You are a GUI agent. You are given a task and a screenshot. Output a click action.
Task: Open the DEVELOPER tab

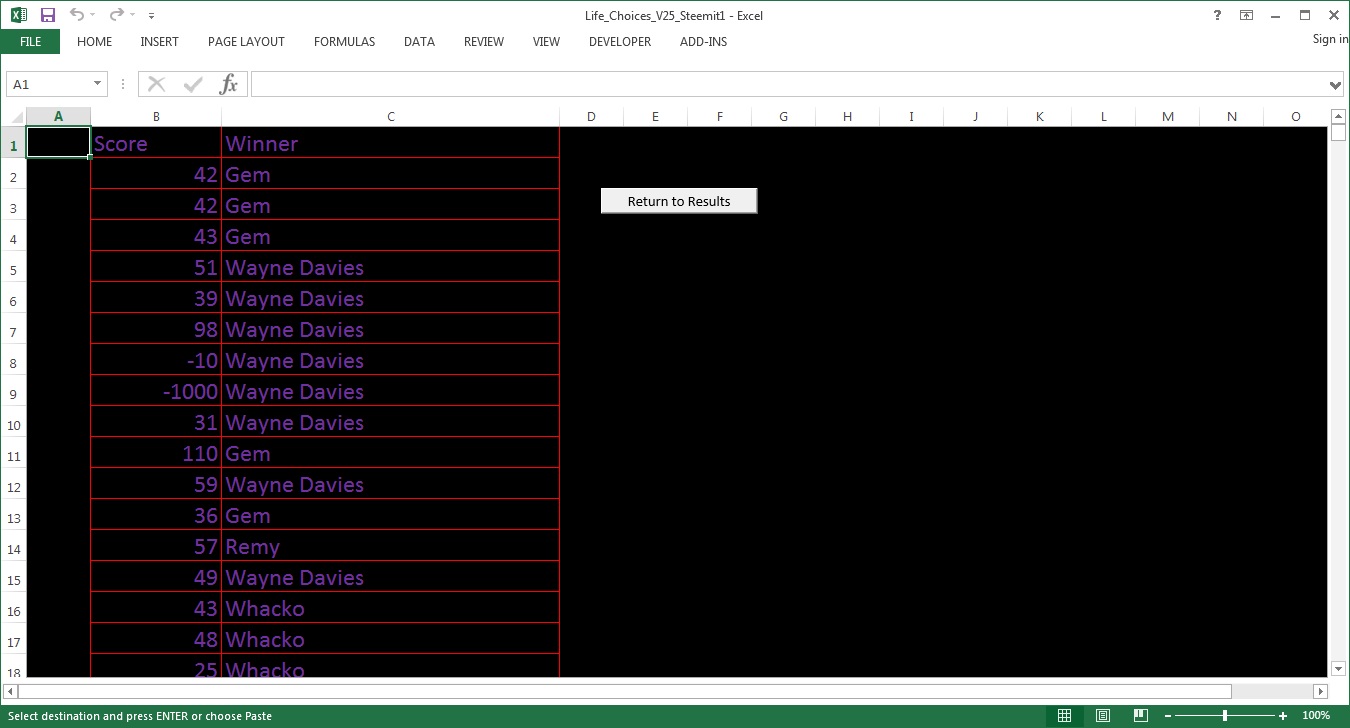tap(620, 42)
